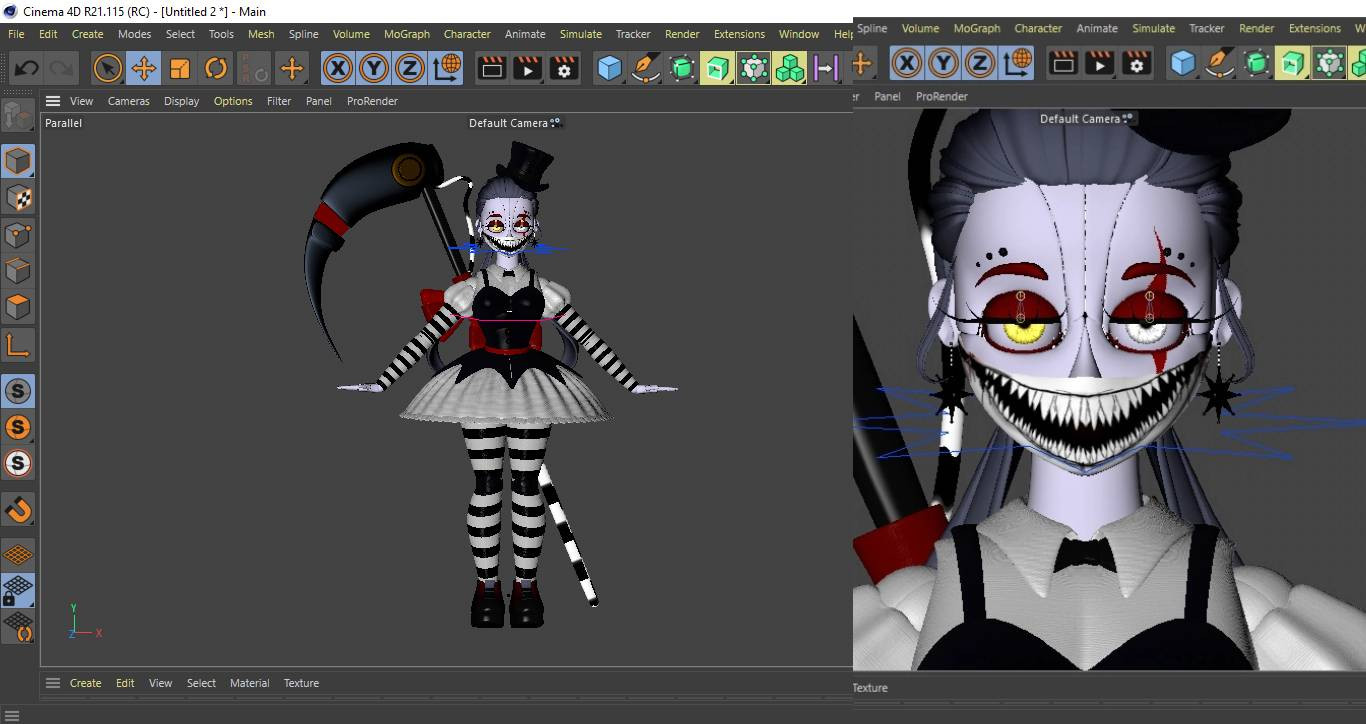The width and height of the screenshot is (1366, 724).
Task: Click the Undo arrow in the main toolbar
Action: pos(27,69)
